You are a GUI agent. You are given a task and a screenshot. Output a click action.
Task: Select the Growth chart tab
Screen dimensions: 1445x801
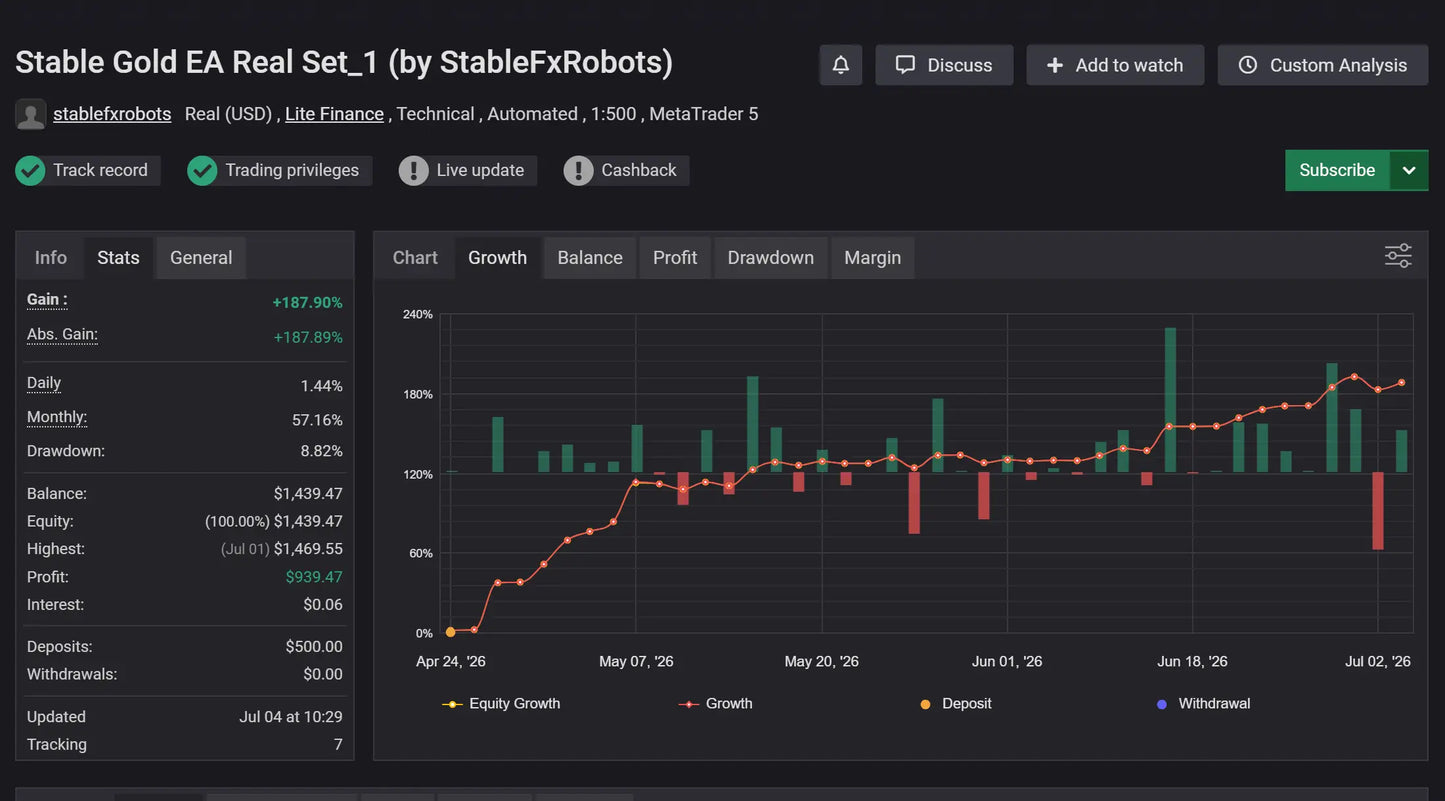tap(497, 257)
